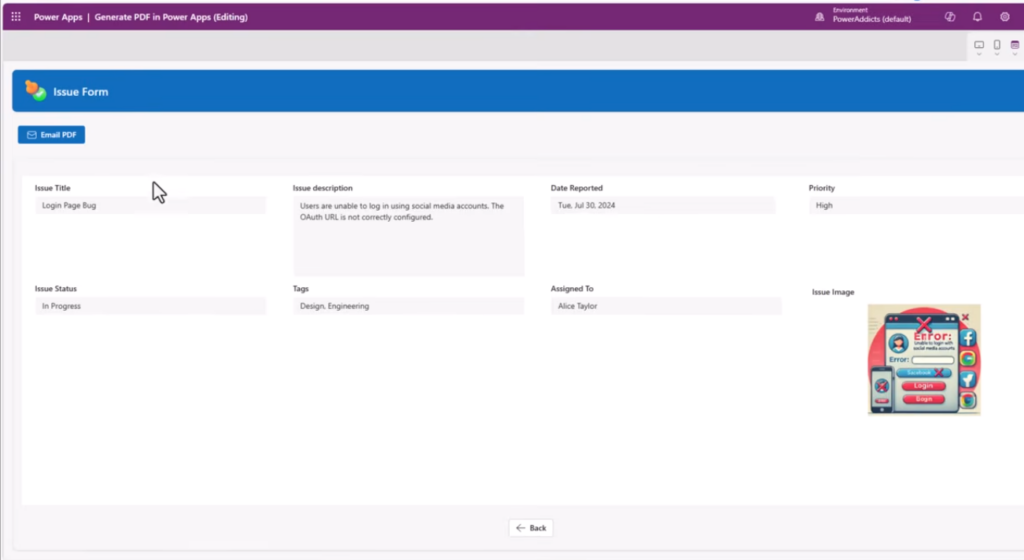Image resolution: width=1024 pixels, height=560 pixels.
Task: Click the Environment icon in header
Action: 819,17
